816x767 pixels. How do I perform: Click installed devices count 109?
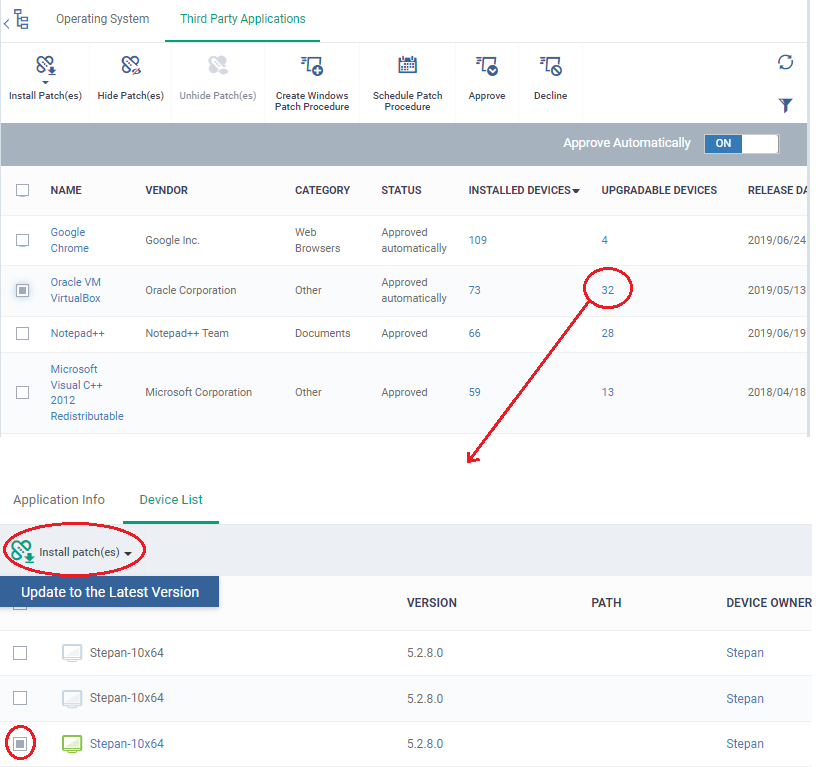[x=477, y=240]
